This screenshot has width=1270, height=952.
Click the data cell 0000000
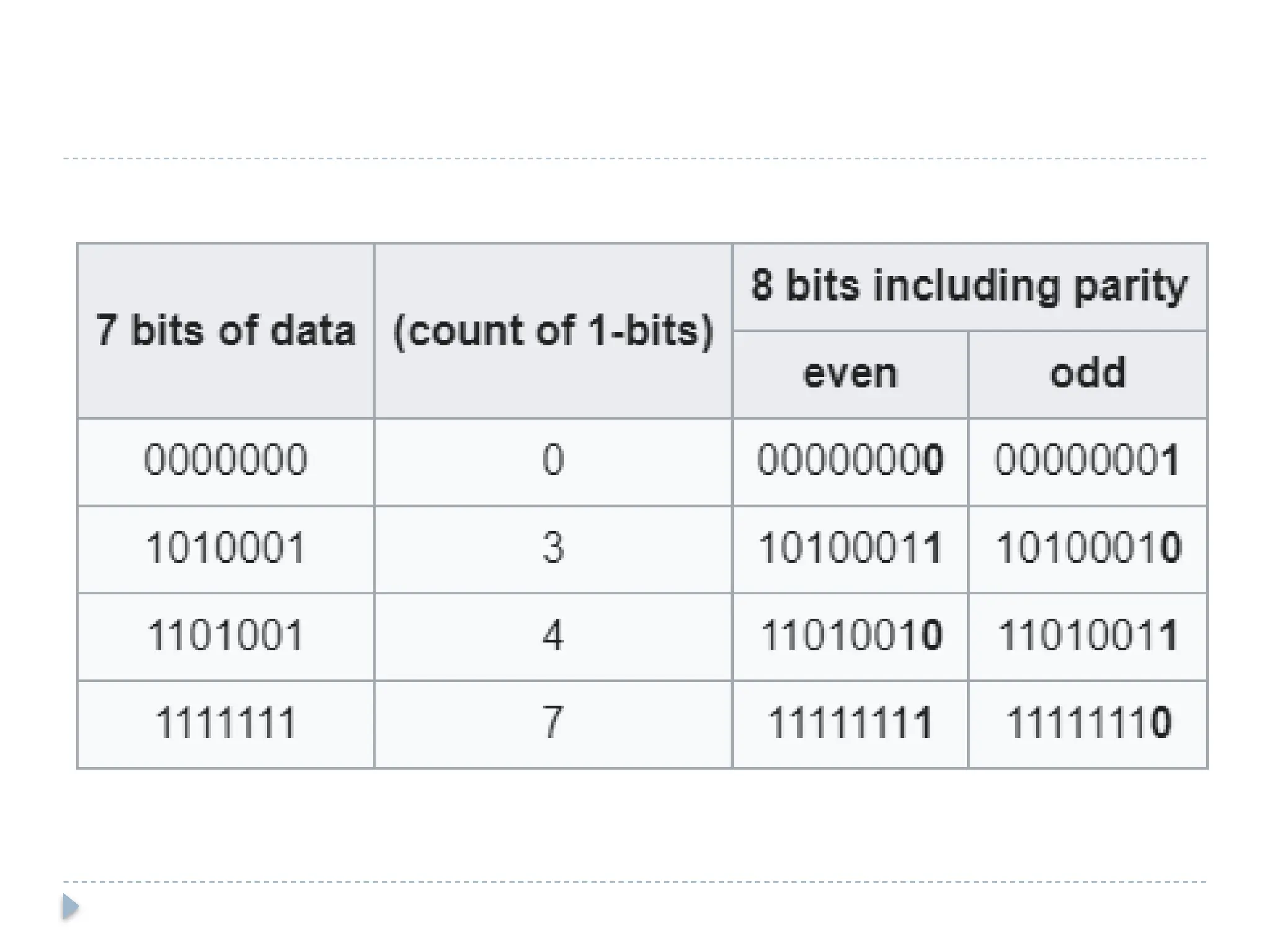[226, 461]
